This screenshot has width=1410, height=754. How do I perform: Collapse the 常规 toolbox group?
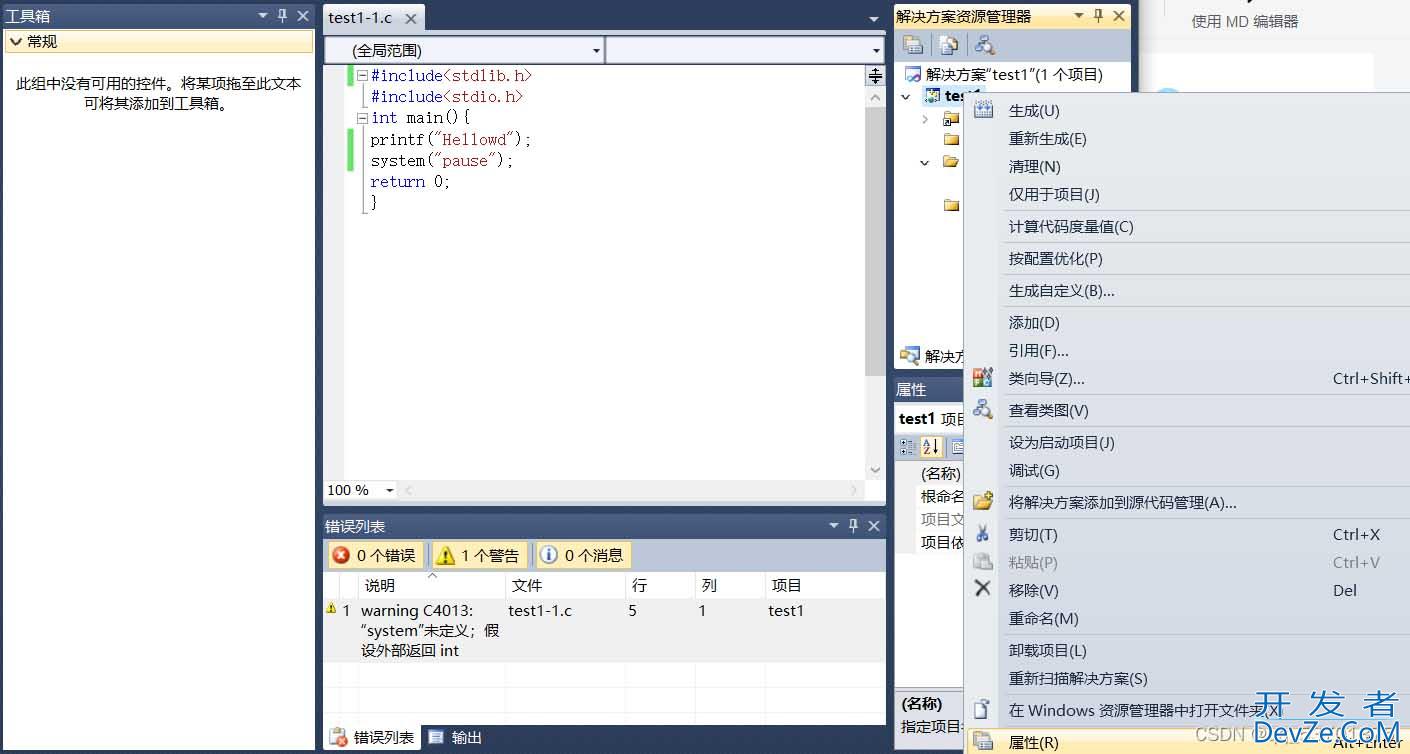tap(15, 41)
